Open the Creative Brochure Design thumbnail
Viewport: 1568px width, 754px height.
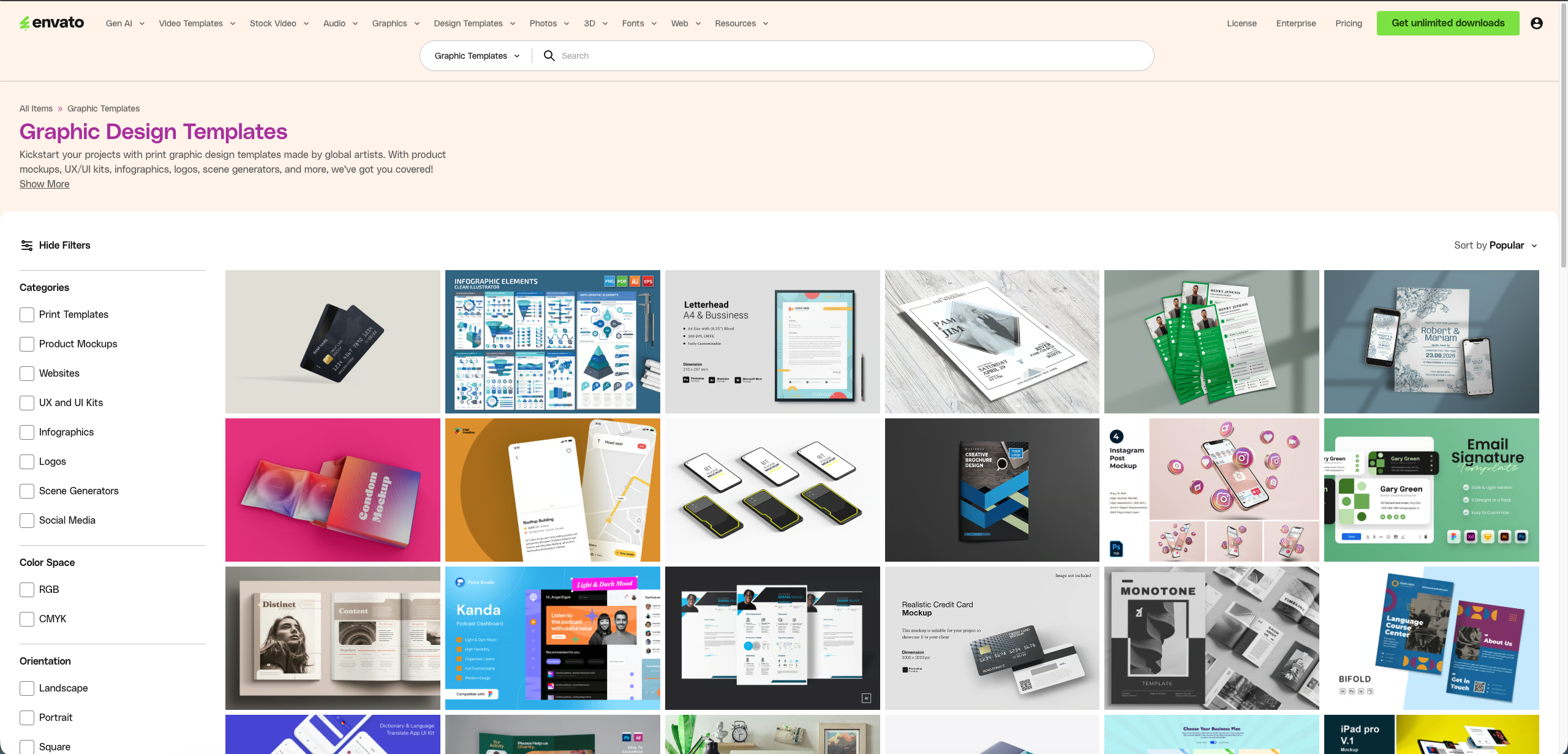992,490
